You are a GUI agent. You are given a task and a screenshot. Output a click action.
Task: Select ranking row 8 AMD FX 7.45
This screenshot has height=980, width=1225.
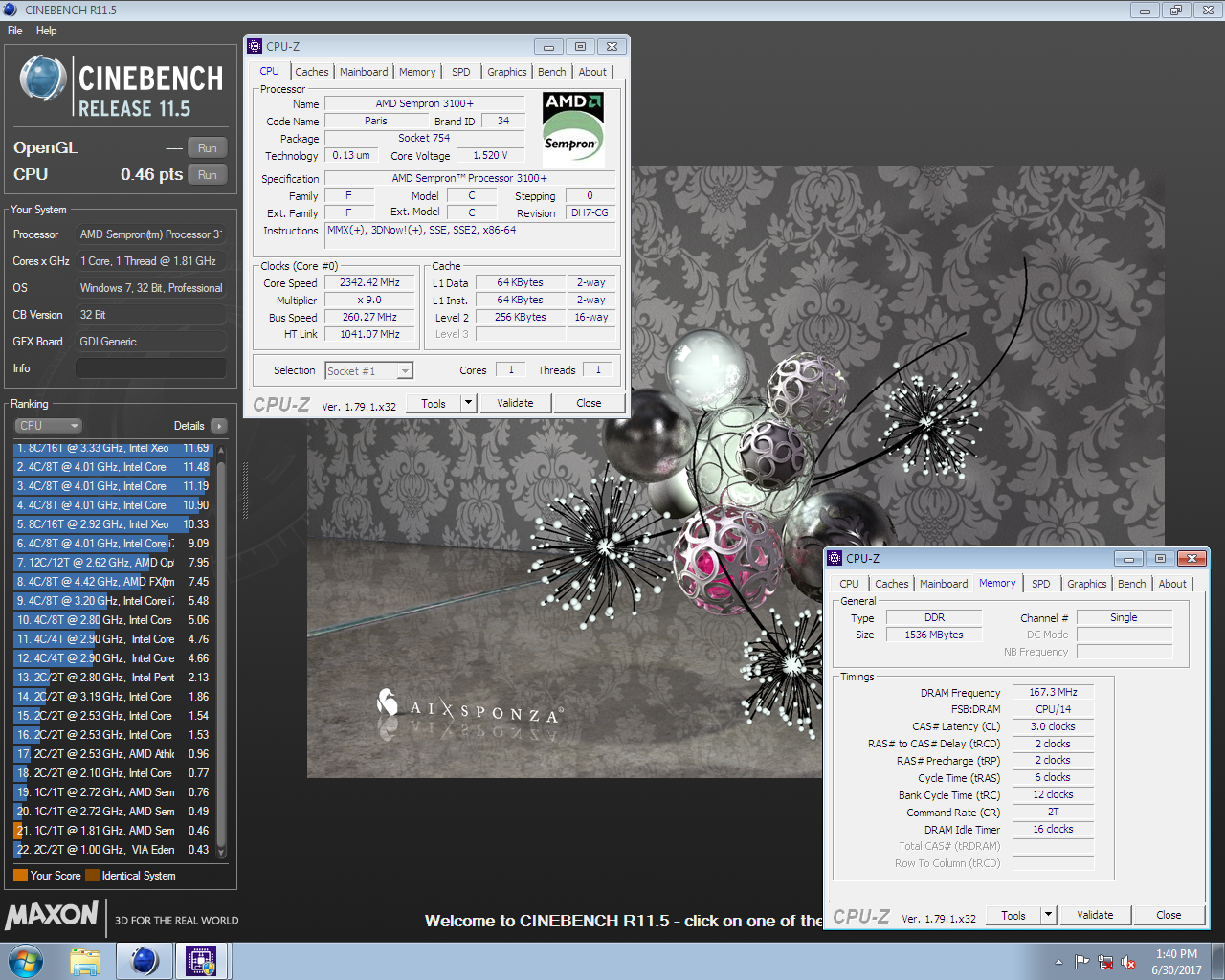pos(112,582)
